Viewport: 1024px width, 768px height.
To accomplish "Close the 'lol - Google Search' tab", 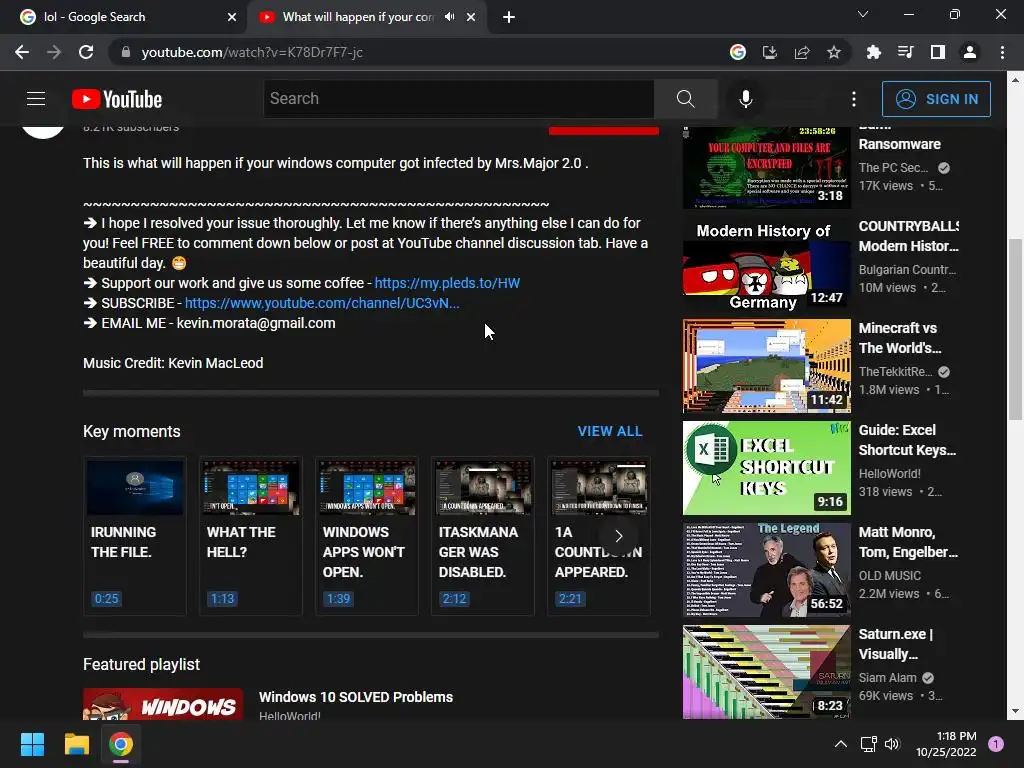I will (232, 17).
